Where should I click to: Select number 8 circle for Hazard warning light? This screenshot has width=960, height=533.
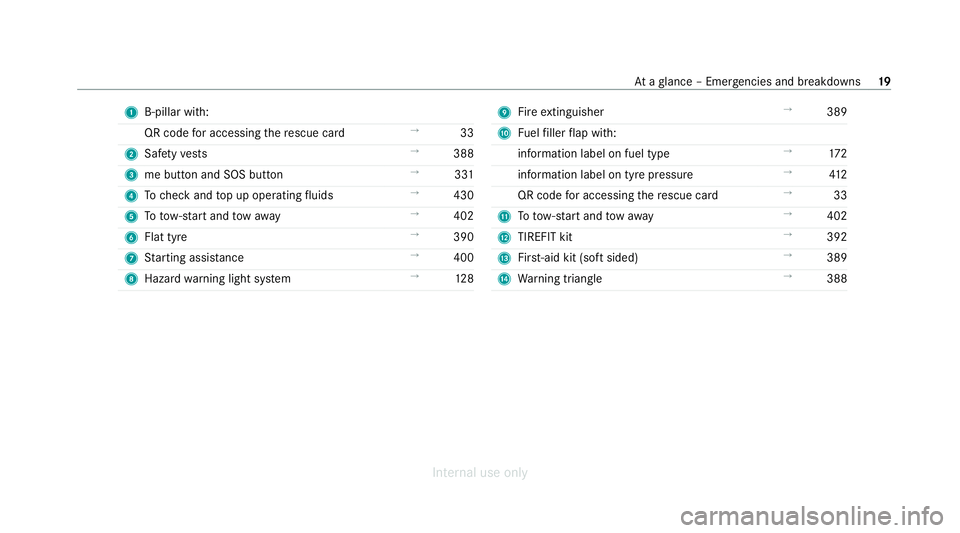(131, 279)
